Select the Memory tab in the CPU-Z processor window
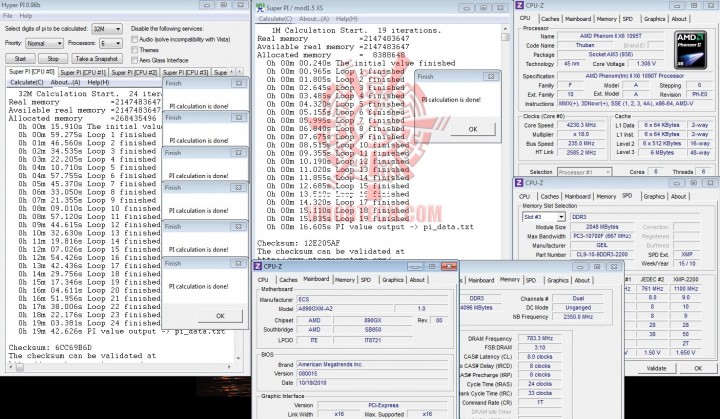720x419 pixels. (607, 19)
